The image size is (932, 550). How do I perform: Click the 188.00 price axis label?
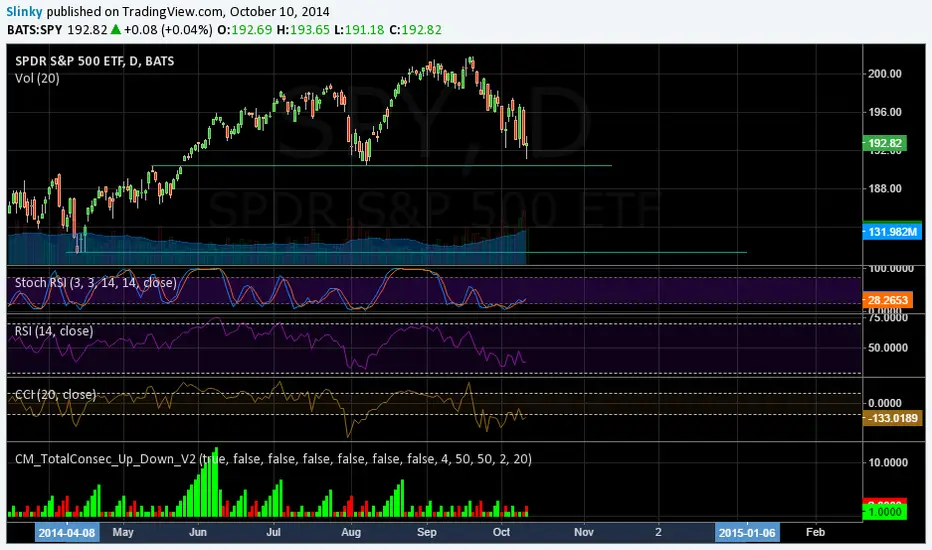click(884, 188)
